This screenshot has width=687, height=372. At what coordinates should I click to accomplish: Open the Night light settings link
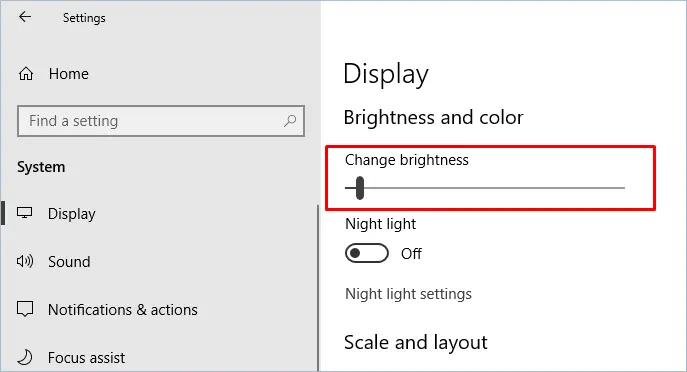coord(408,294)
